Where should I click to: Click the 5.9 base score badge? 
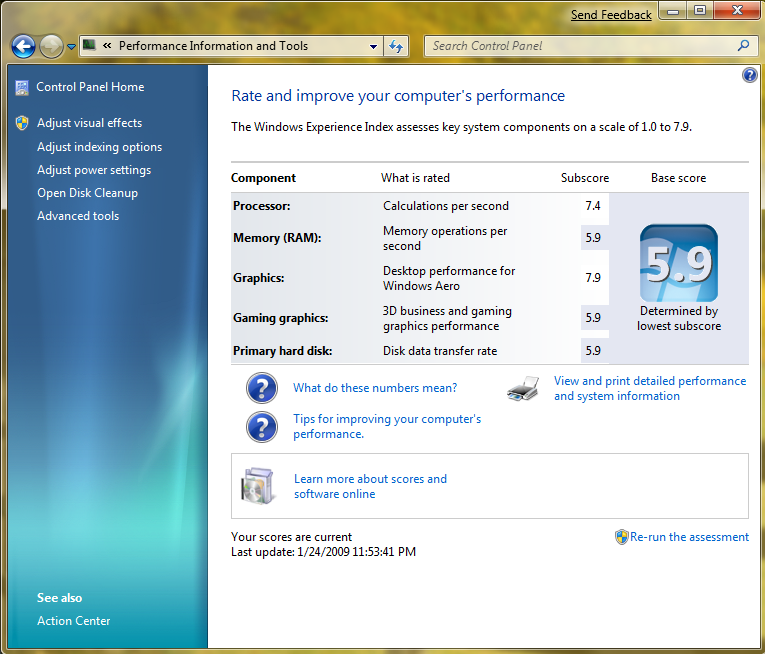click(679, 263)
